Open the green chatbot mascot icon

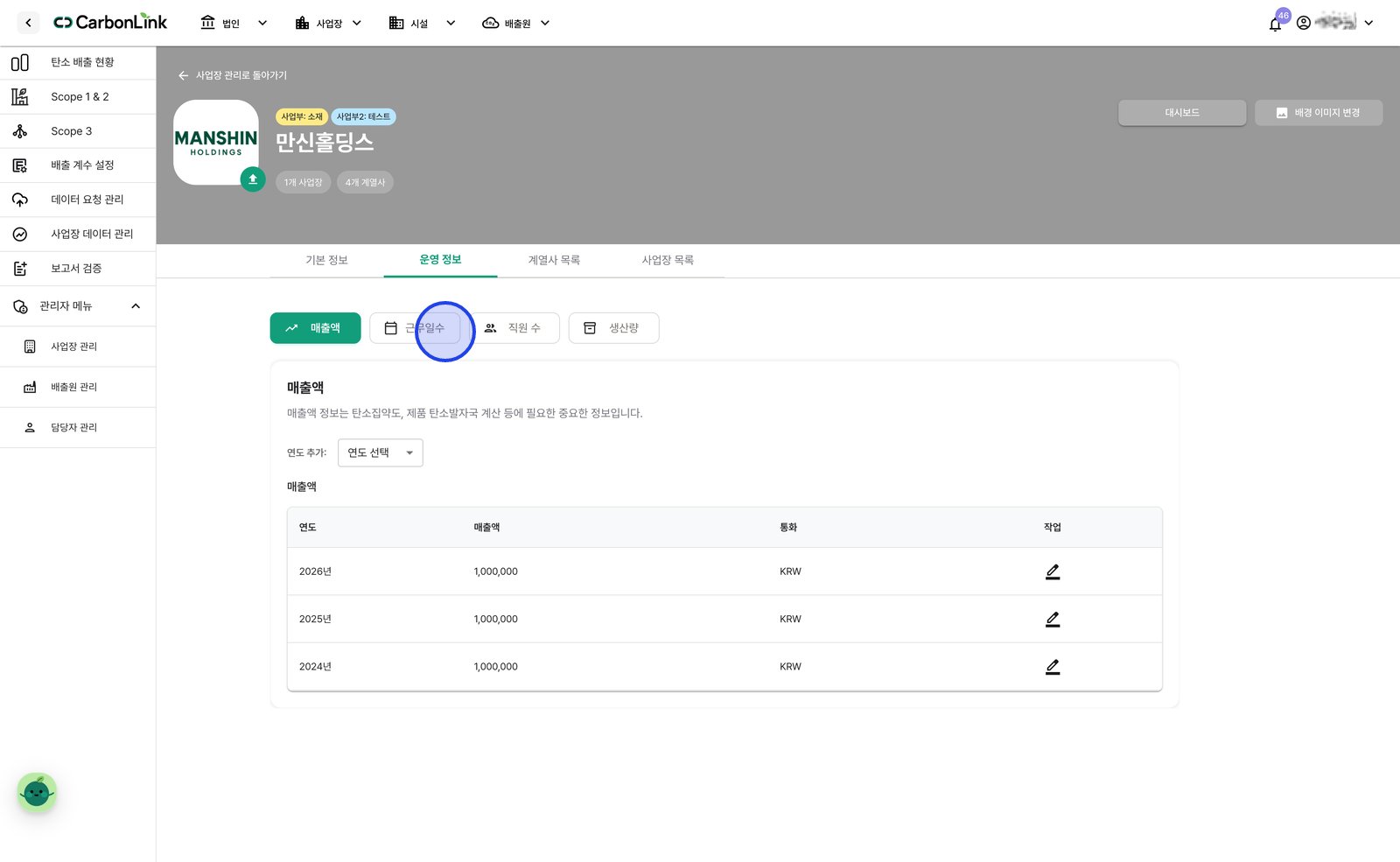click(37, 793)
